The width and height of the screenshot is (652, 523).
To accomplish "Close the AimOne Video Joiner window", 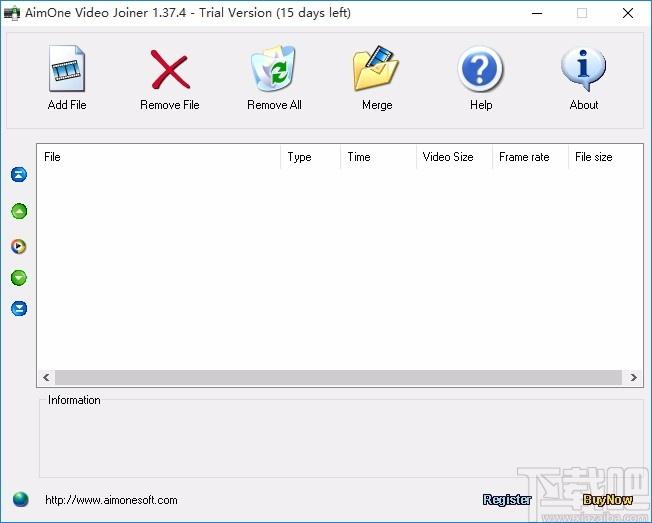I will point(628,13).
